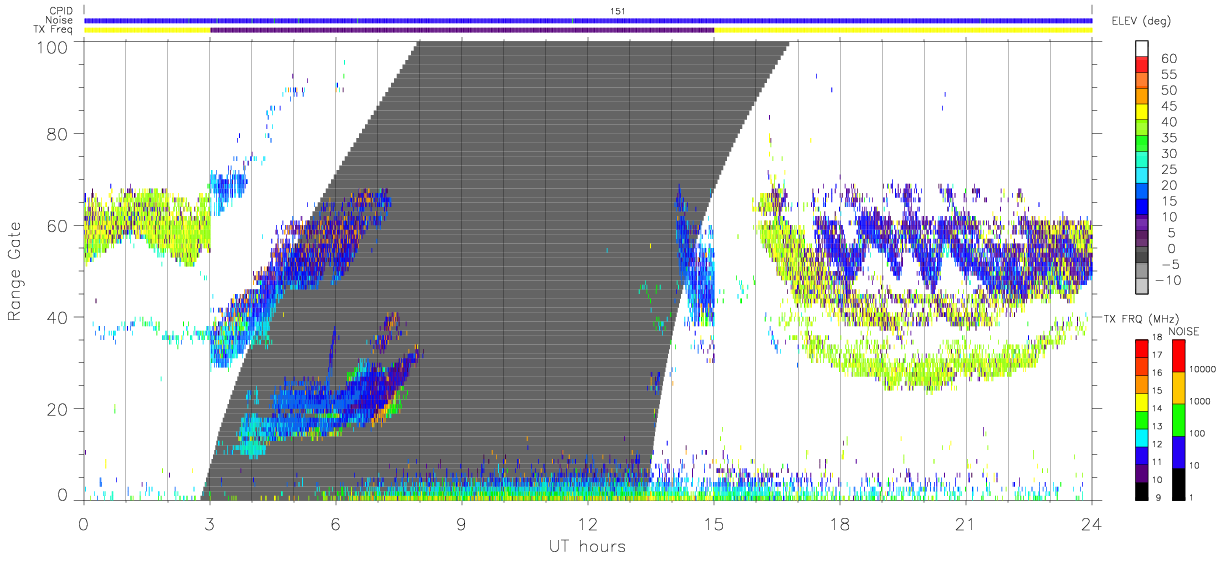Click the green TX FRQ swatch between 13 and 14
Screen dimensions: 1228x567
tap(1142, 420)
